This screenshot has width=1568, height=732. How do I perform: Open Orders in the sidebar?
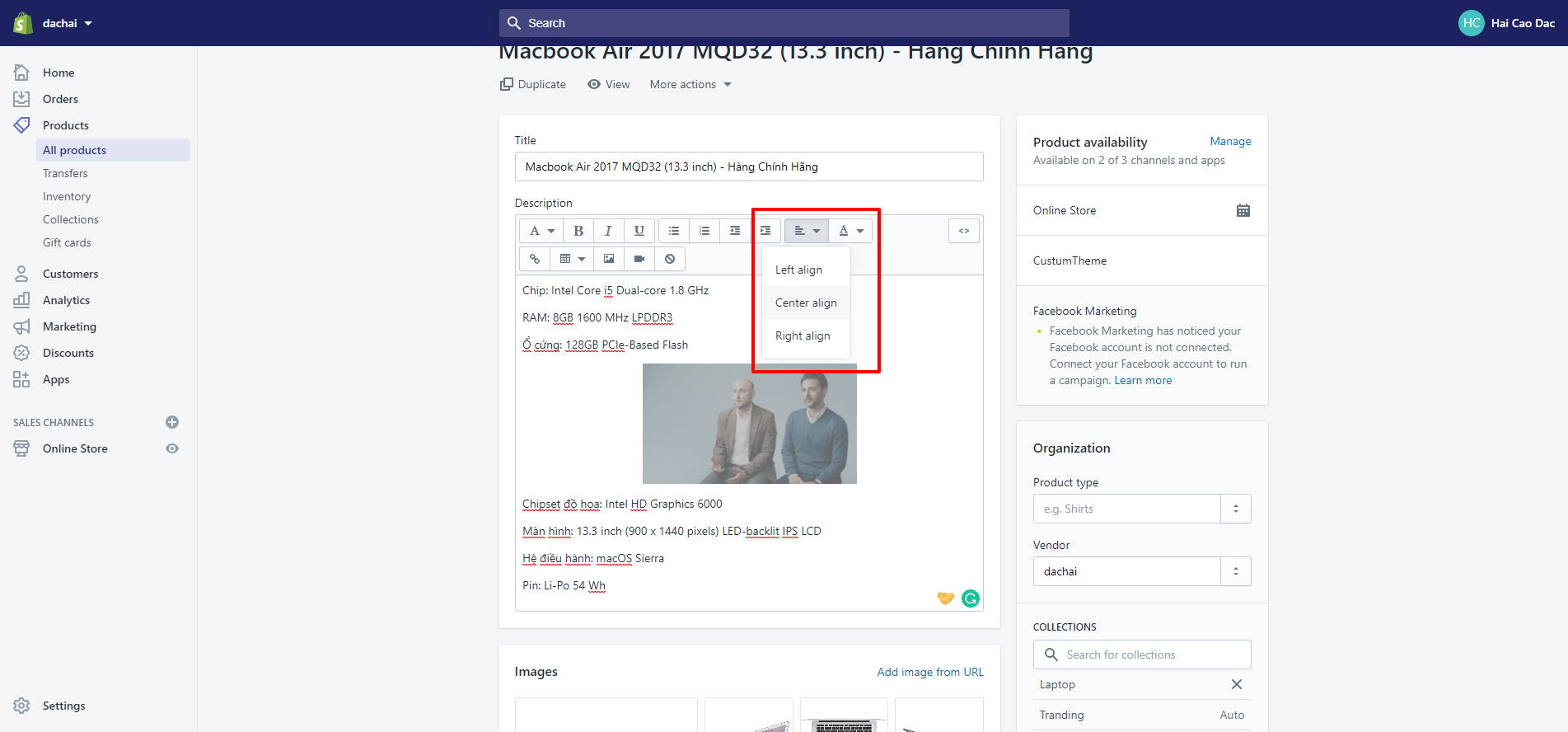point(60,99)
